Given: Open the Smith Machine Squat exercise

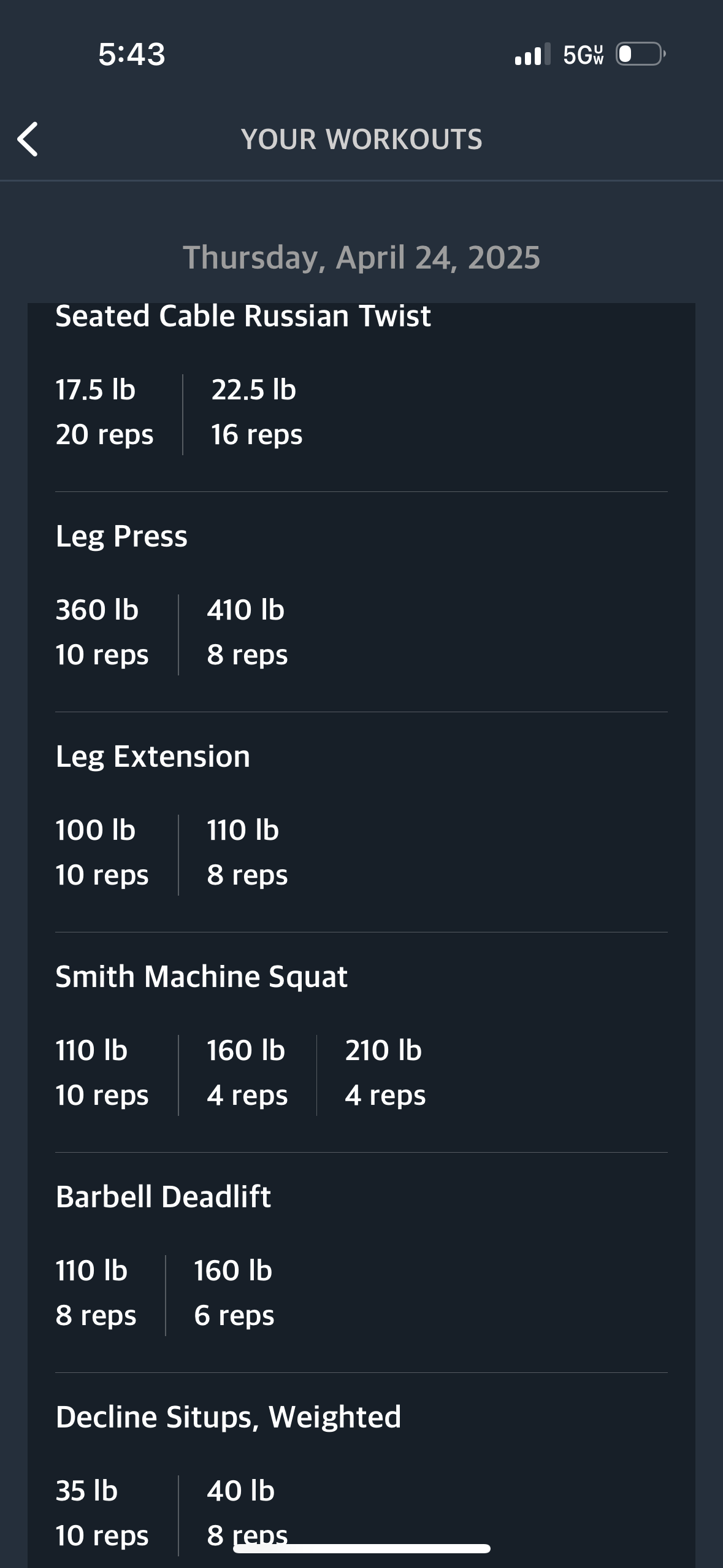Looking at the screenshot, I should [x=201, y=977].
